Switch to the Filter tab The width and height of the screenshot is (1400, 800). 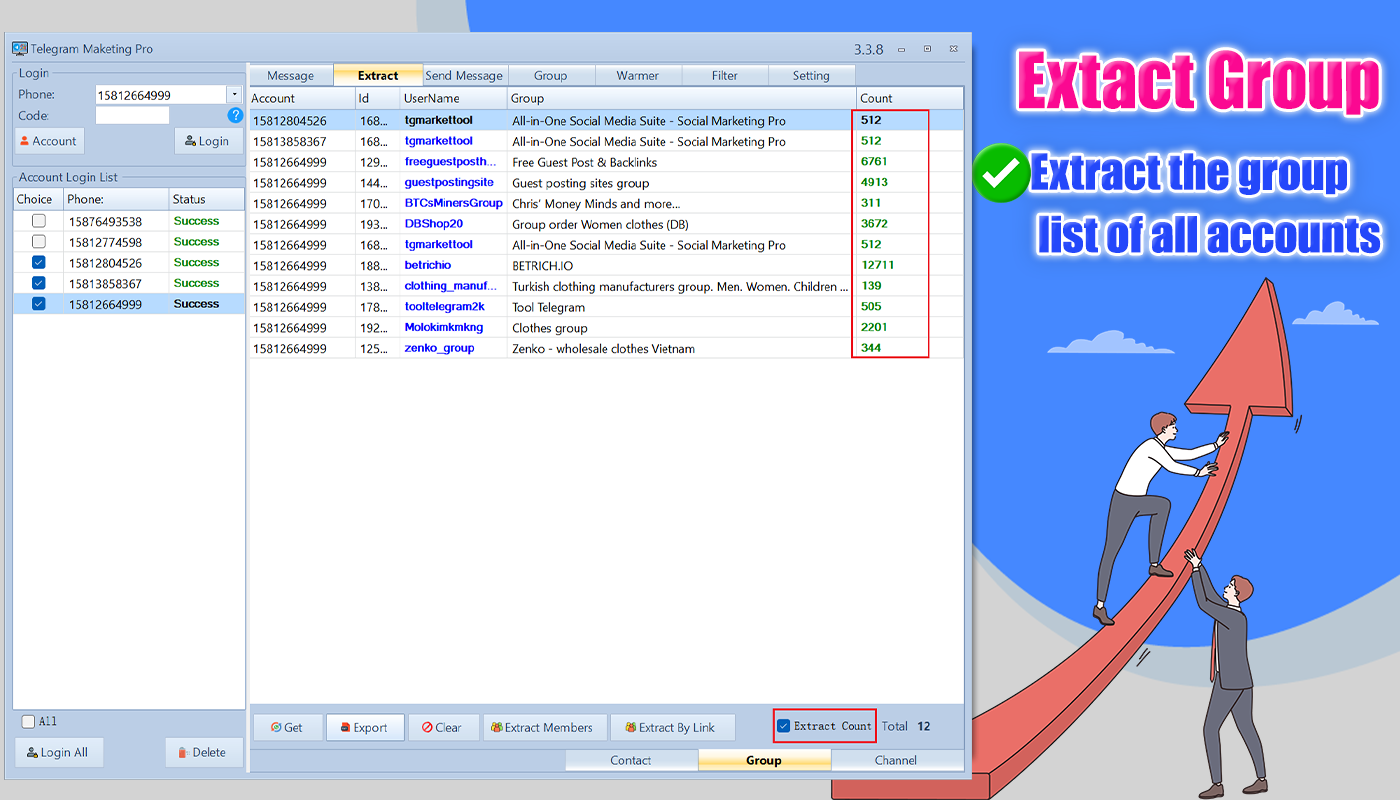point(725,76)
